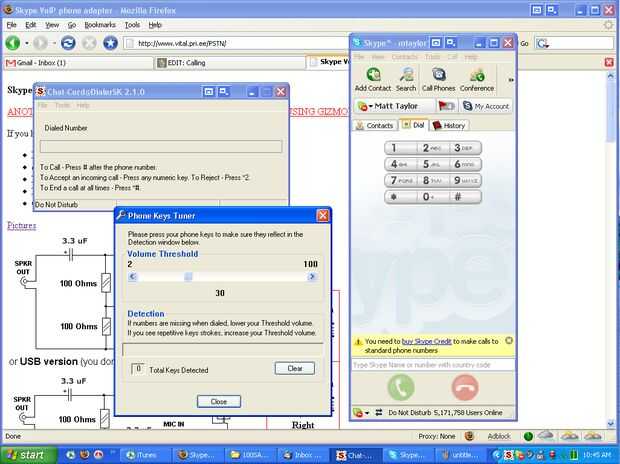Click Skype name or number input field
The height and width of the screenshot is (464, 620).
click(x=433, y=365)
